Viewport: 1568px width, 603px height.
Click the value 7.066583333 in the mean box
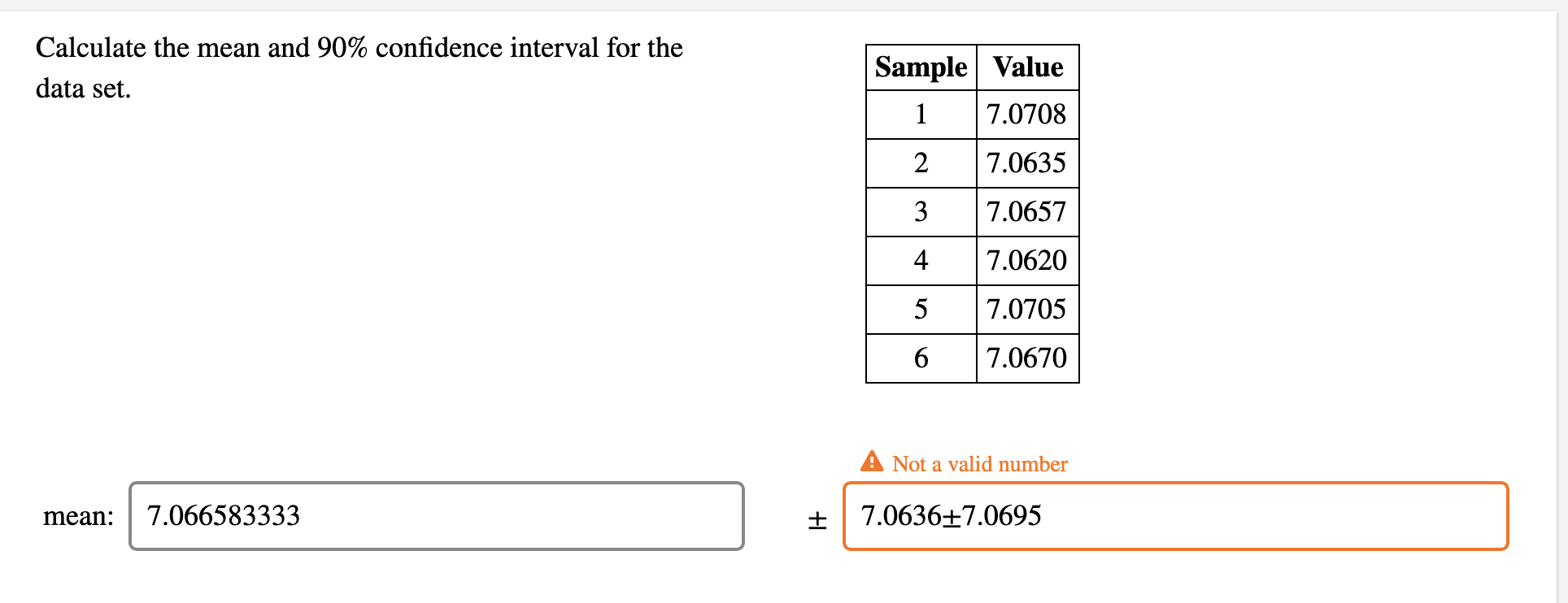pos(223,515)
